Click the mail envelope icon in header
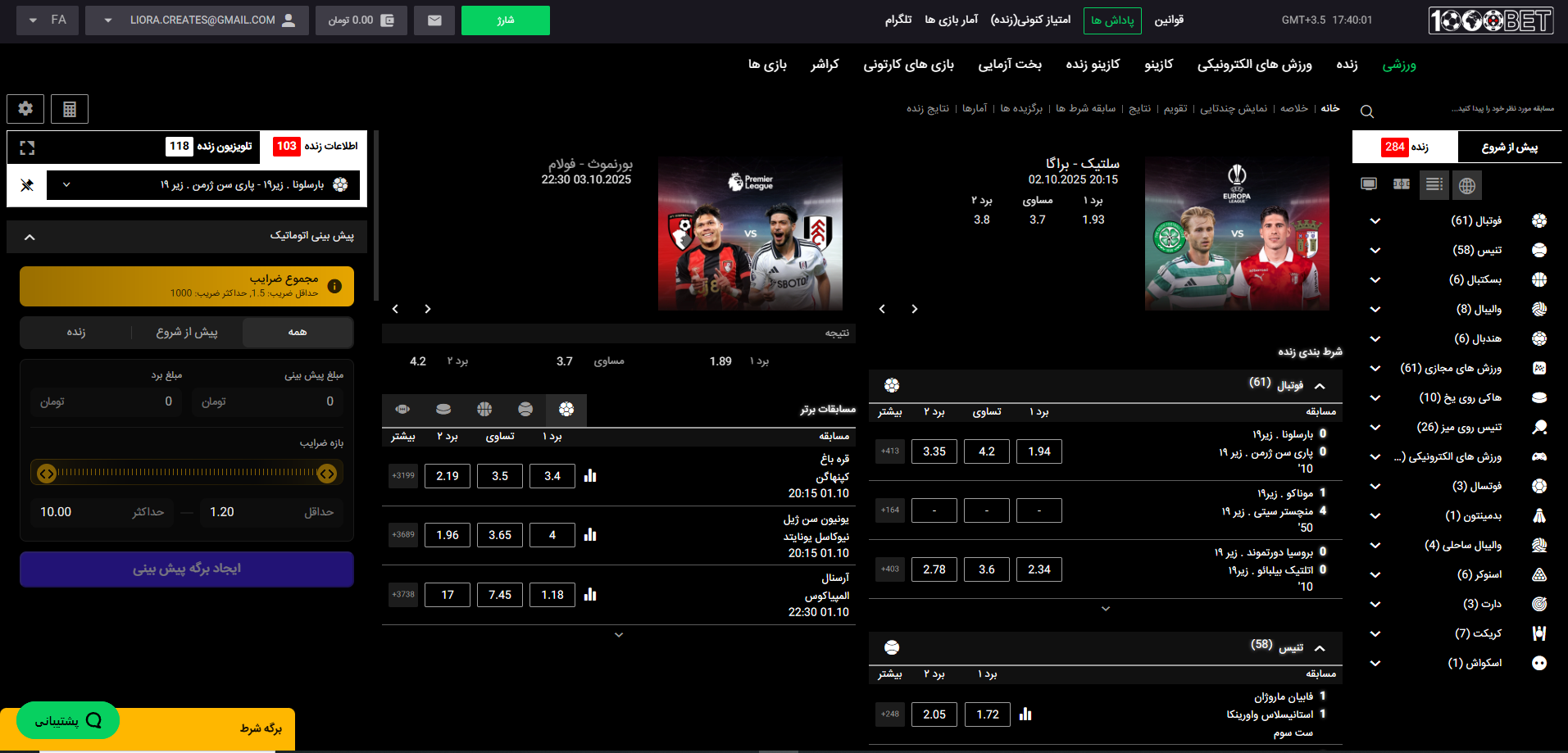1568x753 pixels. pos(434,20)
